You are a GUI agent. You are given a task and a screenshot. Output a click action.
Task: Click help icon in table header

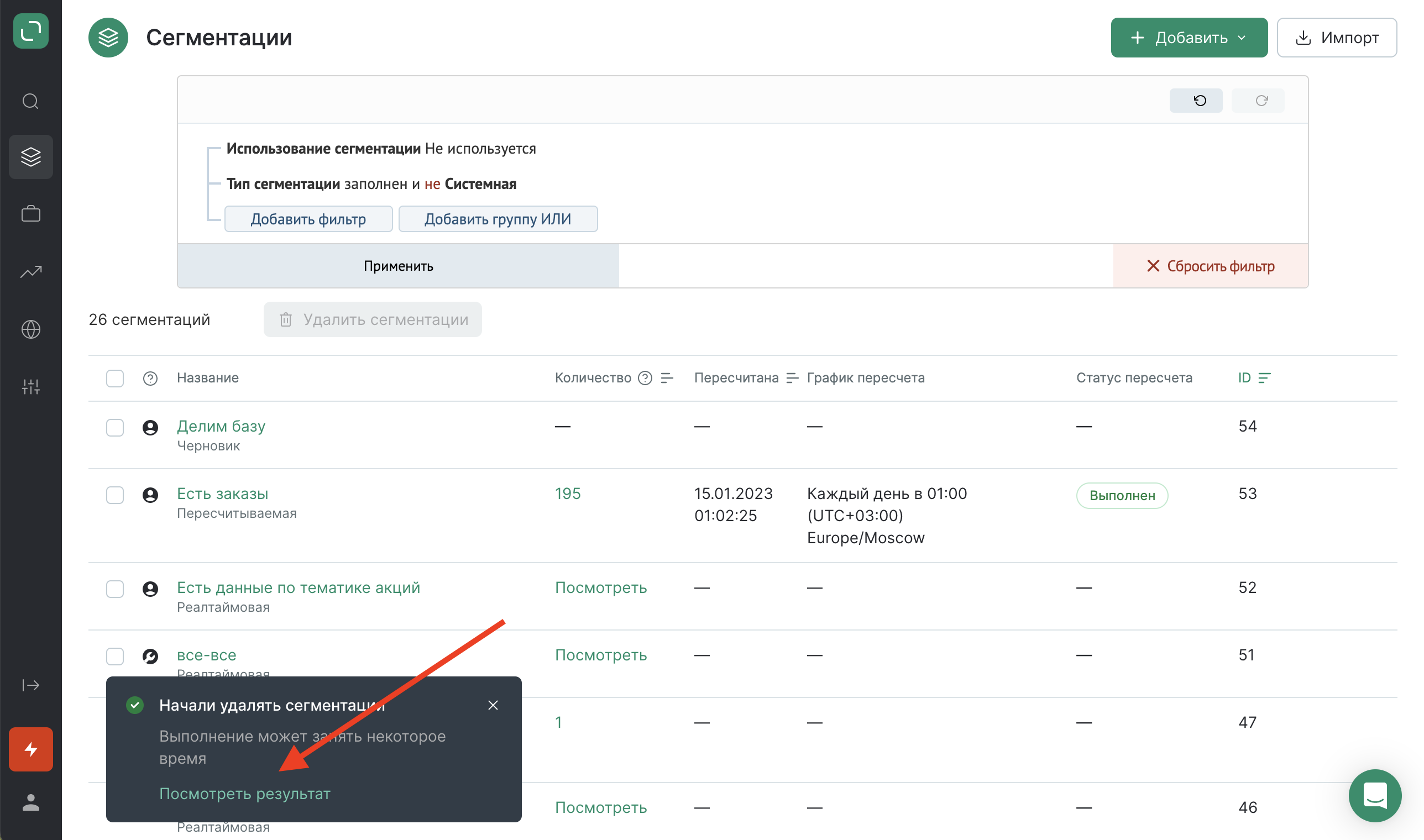click(150, 378)
